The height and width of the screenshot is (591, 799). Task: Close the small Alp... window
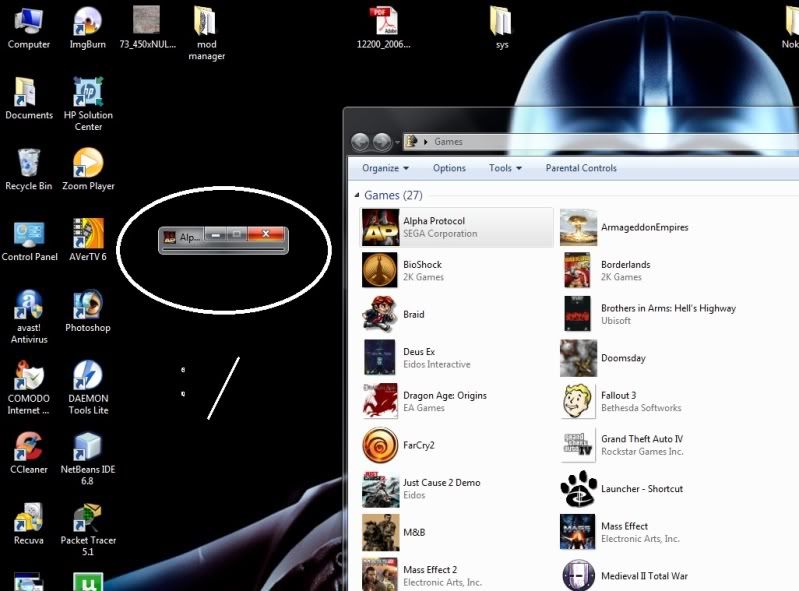[265, 233]
